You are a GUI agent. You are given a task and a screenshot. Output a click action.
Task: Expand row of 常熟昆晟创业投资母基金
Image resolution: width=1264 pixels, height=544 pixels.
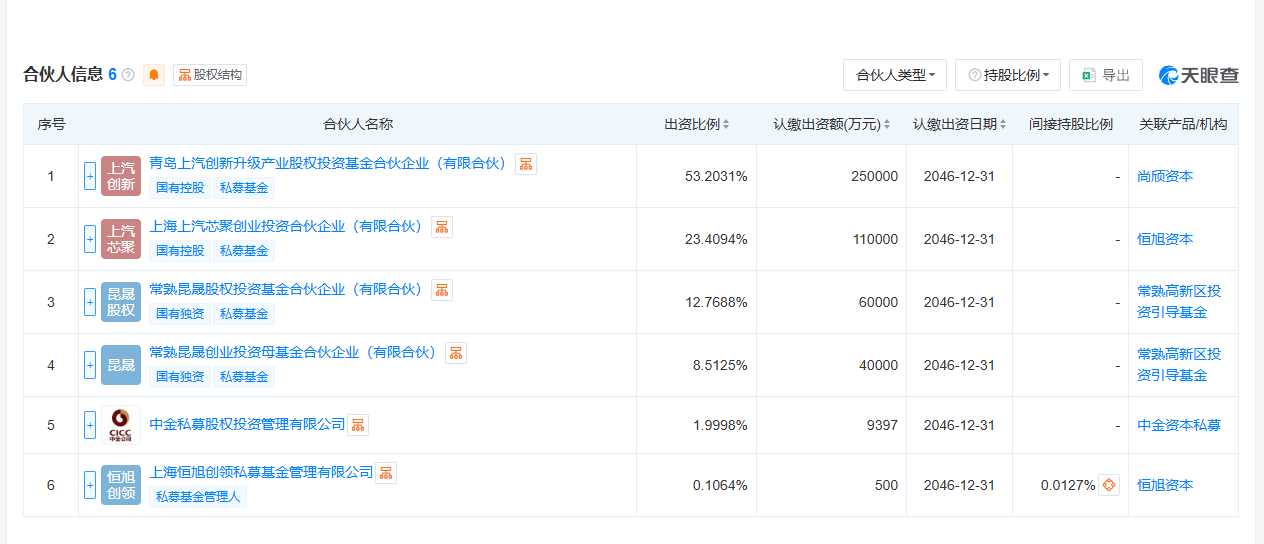90,365
